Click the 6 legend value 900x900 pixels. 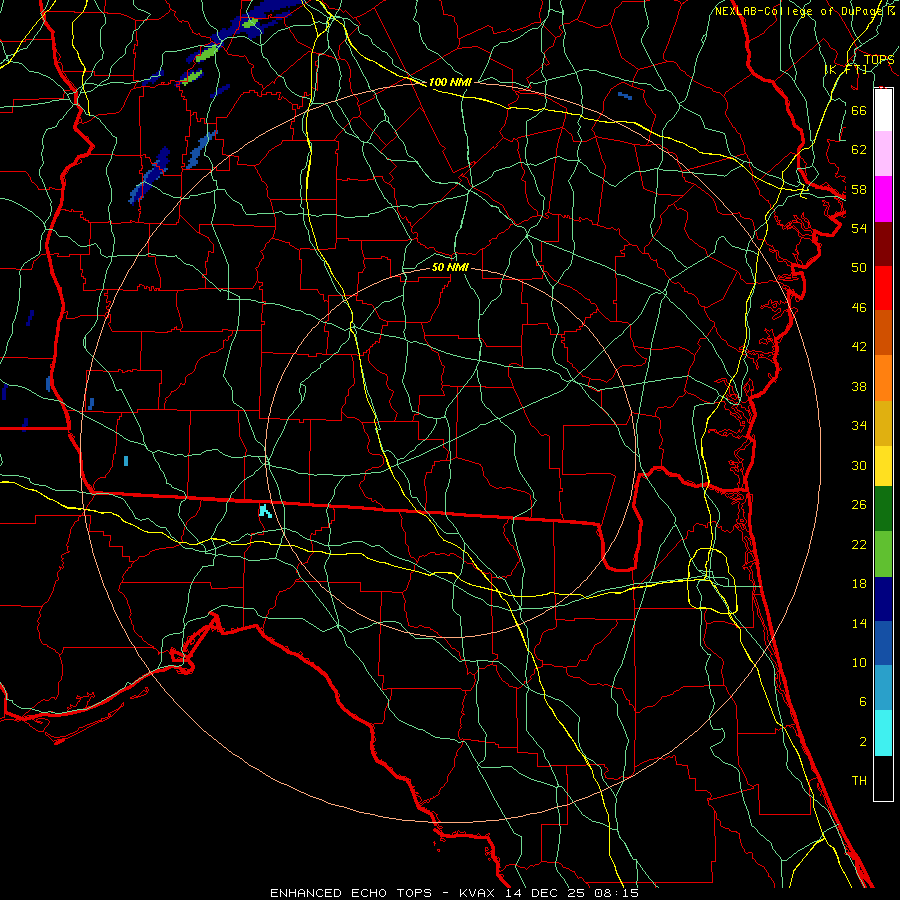point(862,701)
